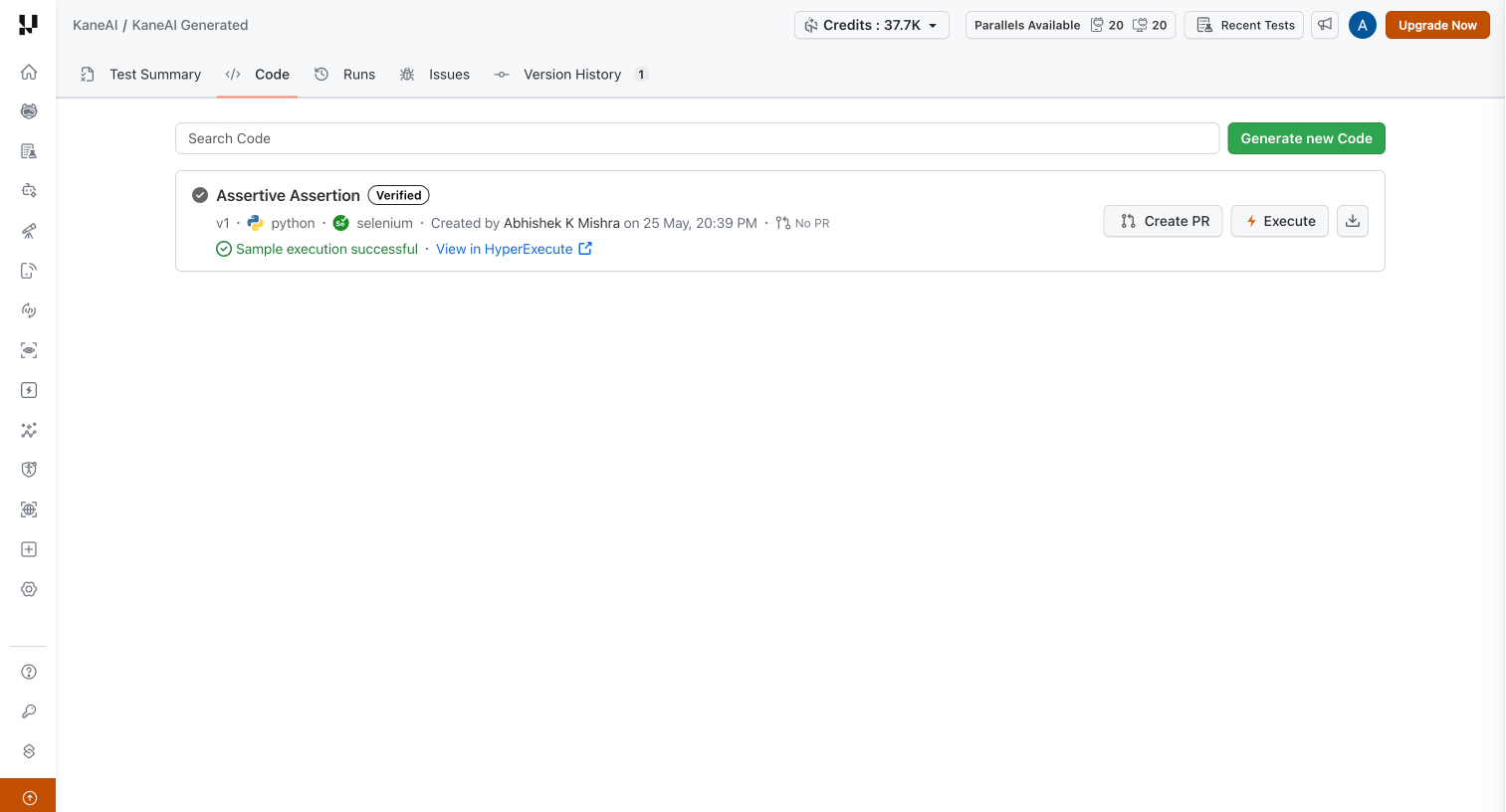1506x812 pixels.
Task: Open the Issues tab
Action: [435, 75]
